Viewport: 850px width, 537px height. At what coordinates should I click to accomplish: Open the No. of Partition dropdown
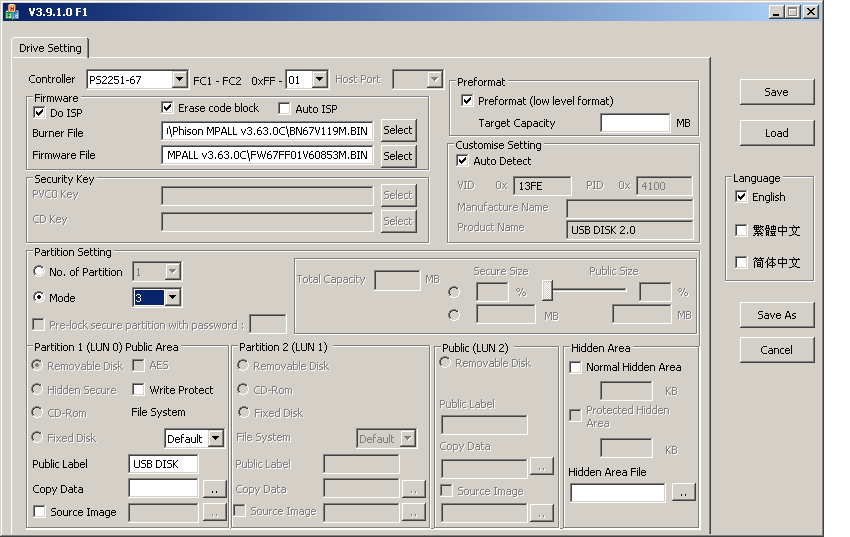(x=173, y=271)
